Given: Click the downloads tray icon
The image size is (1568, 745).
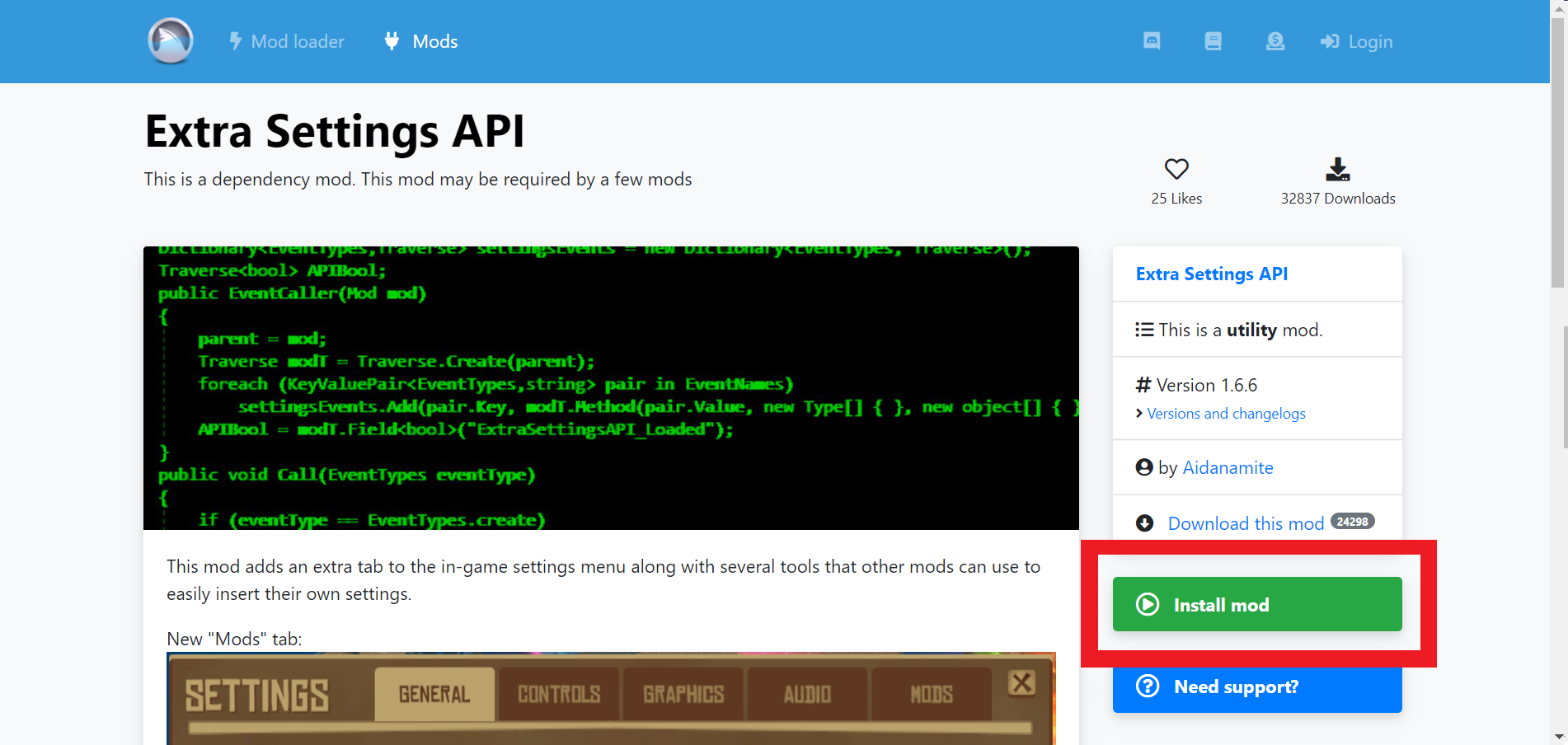Looking at the screenshot, I should tap(1338, 169).
